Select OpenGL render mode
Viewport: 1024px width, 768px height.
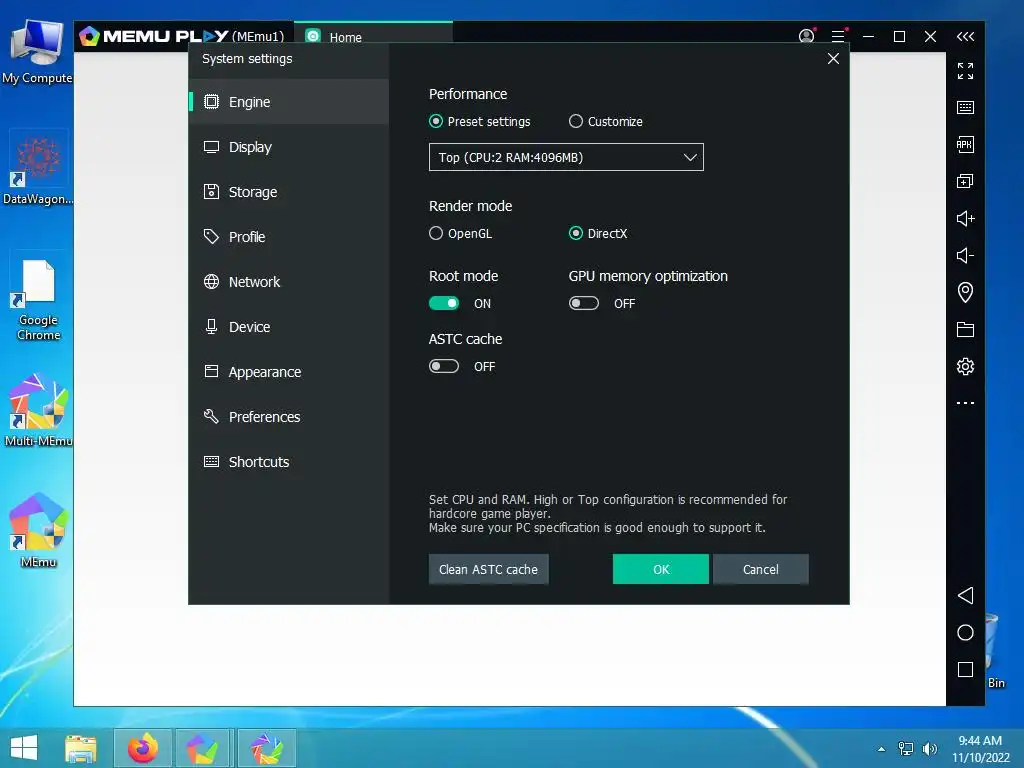(x=436, y=233)
